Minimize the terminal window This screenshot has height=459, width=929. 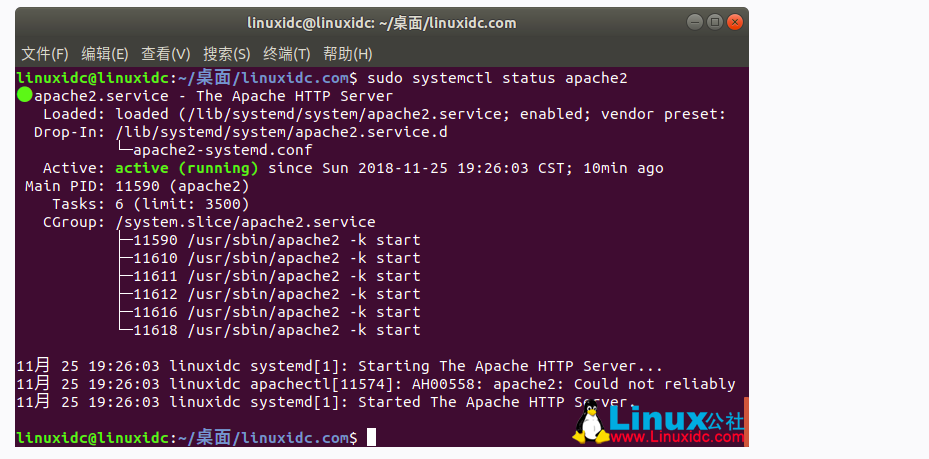click(696, 21)
